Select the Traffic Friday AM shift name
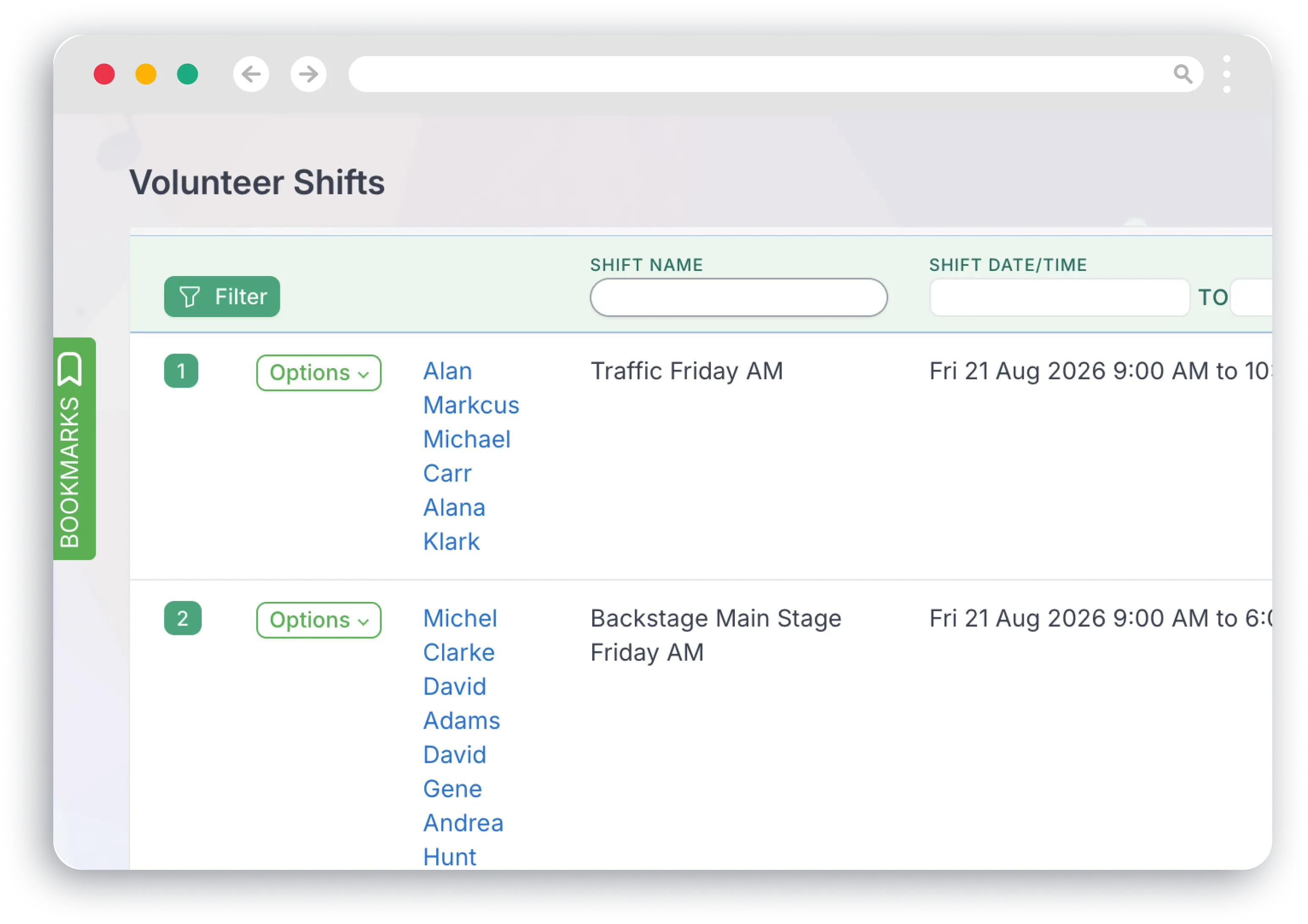1308x924 pixels. coord(687,371)
